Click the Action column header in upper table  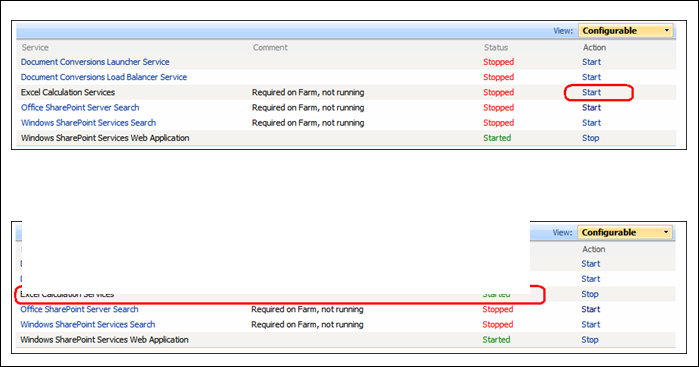(594, 47)
